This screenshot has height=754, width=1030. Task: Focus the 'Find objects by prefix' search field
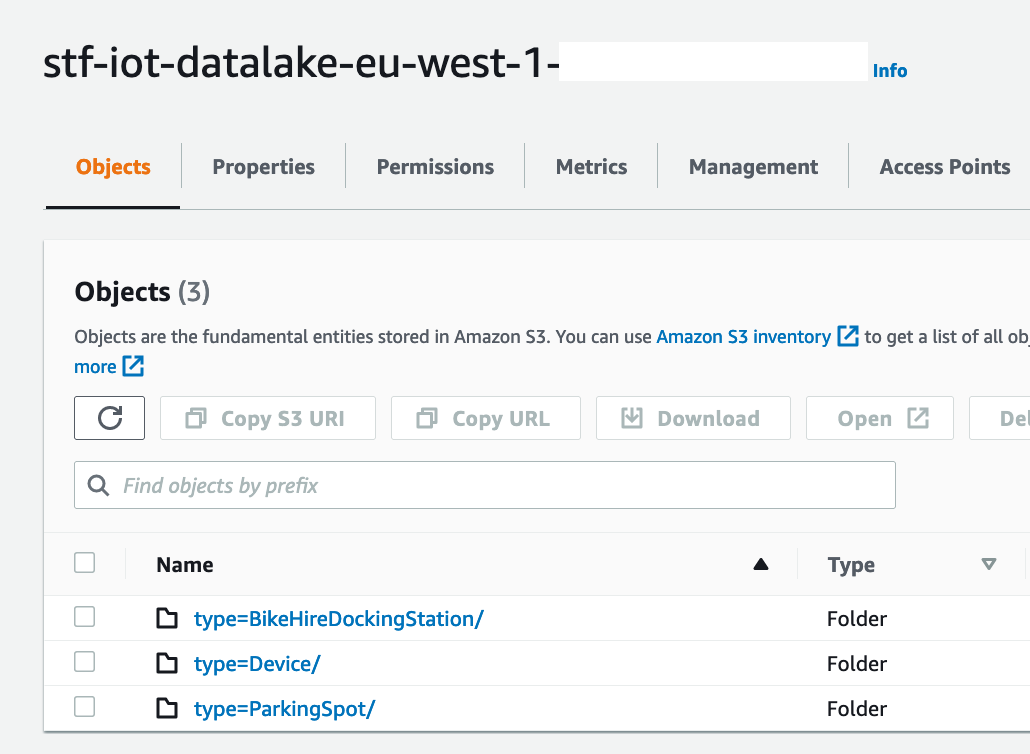pyautogui.click(x=500, y=486)
